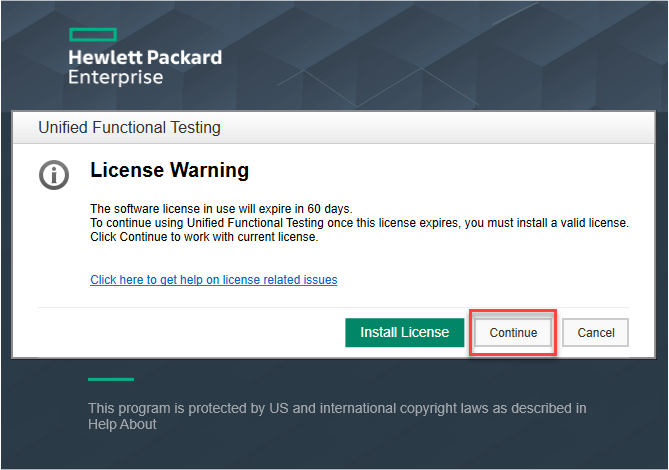This screenshot has height=470, width=669.
Task: Click blank space right of the dialog title
Action: 450,128
